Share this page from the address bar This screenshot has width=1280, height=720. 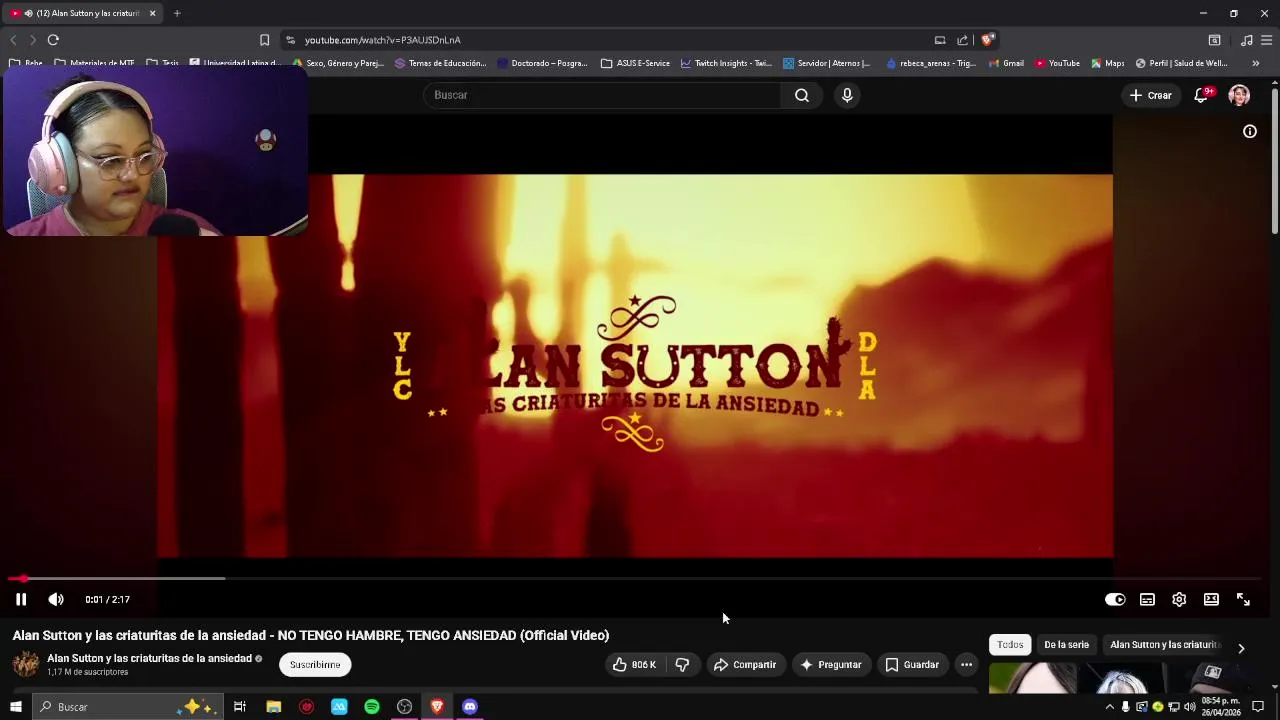962,40
